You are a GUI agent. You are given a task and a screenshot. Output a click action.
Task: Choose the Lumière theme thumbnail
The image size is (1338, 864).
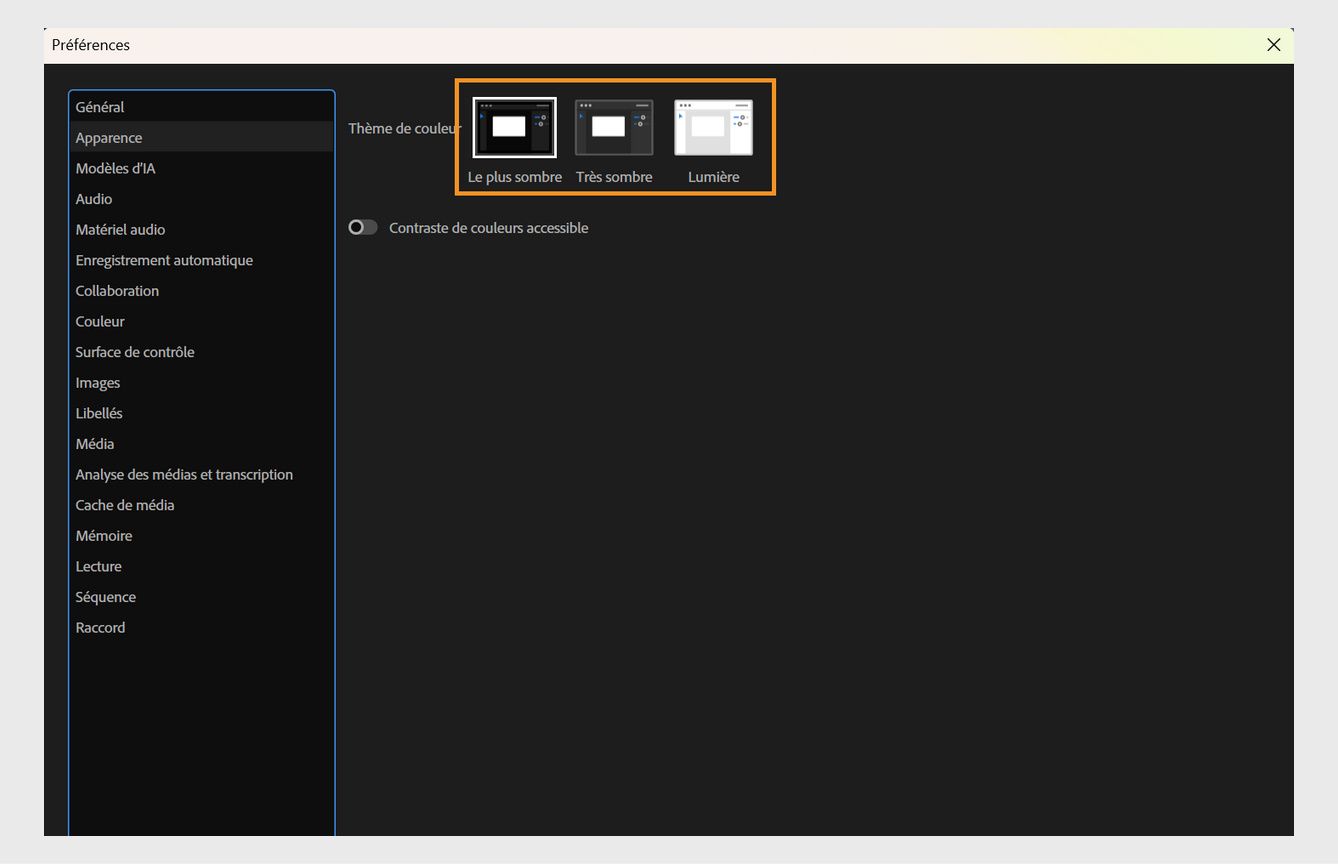pyautogui.click(x=714, y=127)
